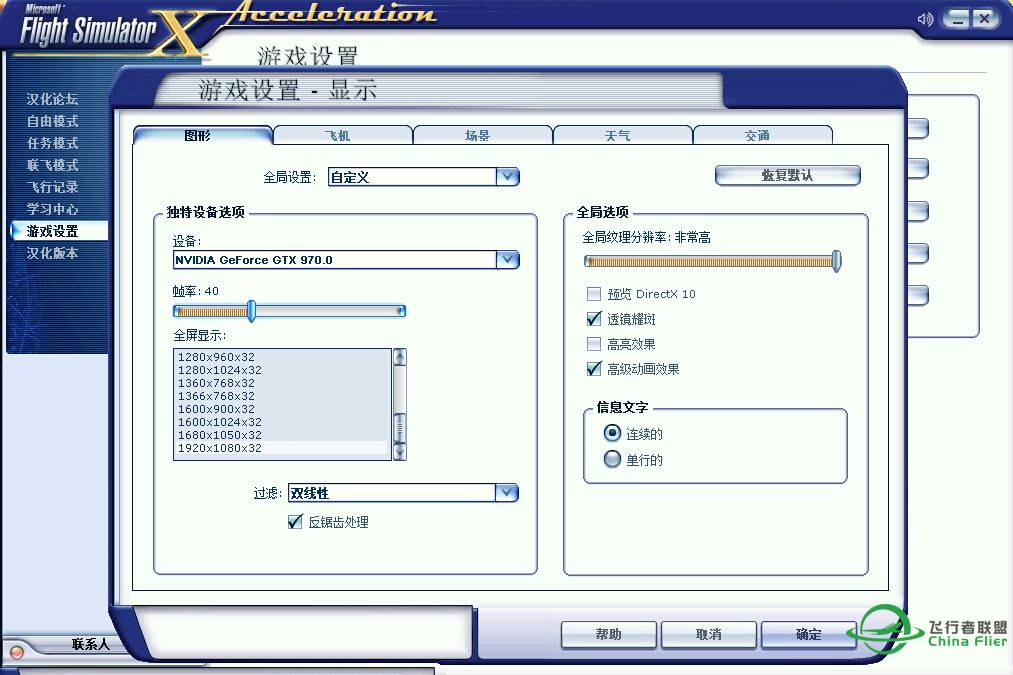Click the 恢复默认 button
The height and width of the screenshot is (675, 1013).
tap(788, 175)
